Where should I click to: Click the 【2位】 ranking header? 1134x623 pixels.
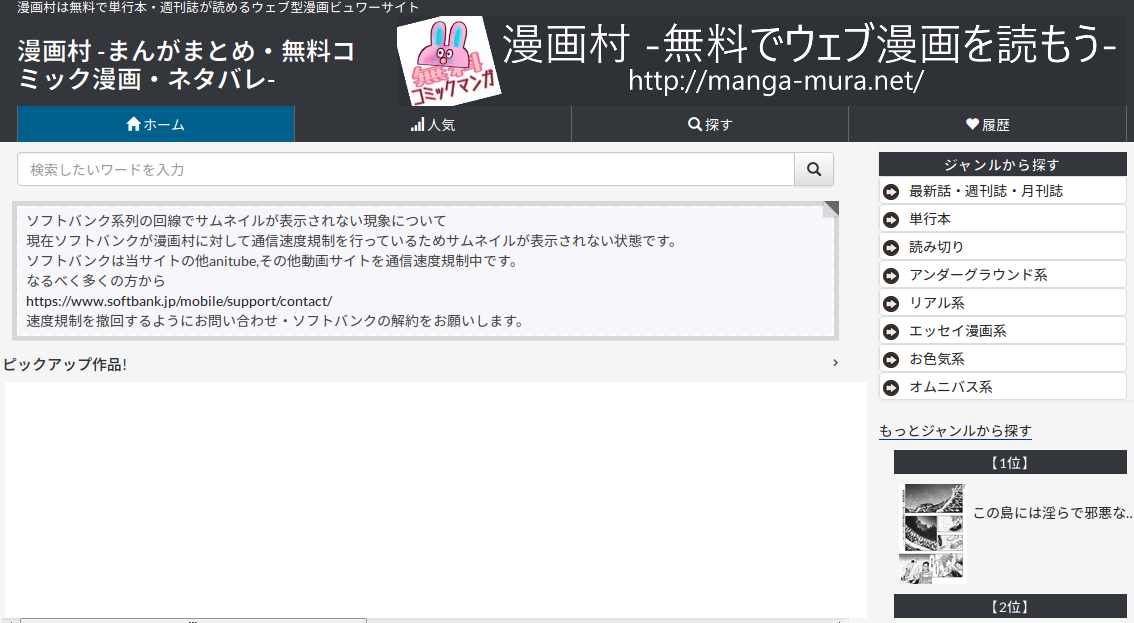[1010, 606]
